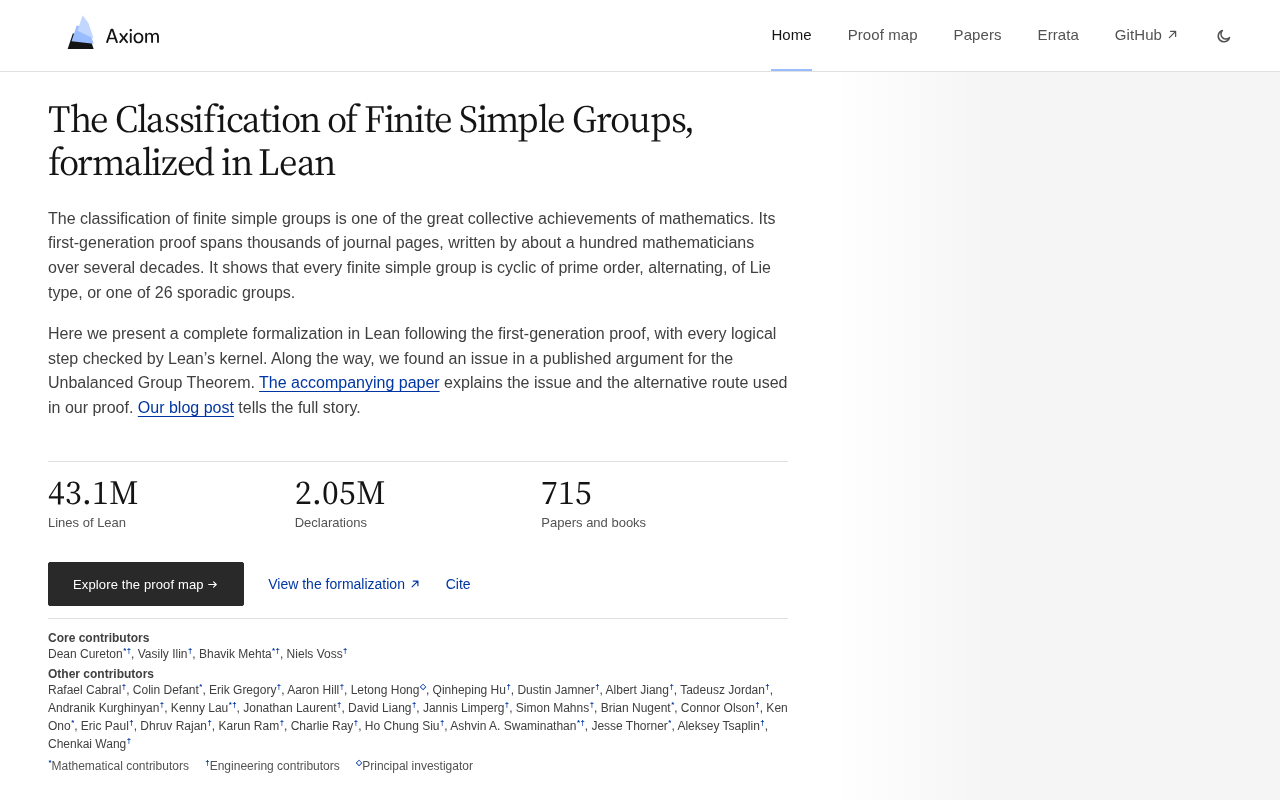The height and width of the screenshot is (800, 1280).
Task: Click the arrow in Explore the proof map
Action: [x=212, y=584]
